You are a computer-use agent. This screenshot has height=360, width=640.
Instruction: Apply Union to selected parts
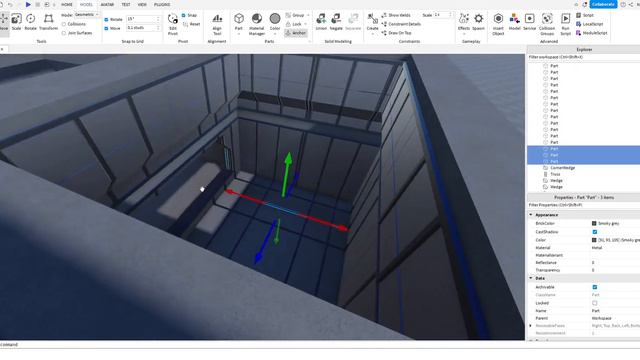(x=321, y=22)
